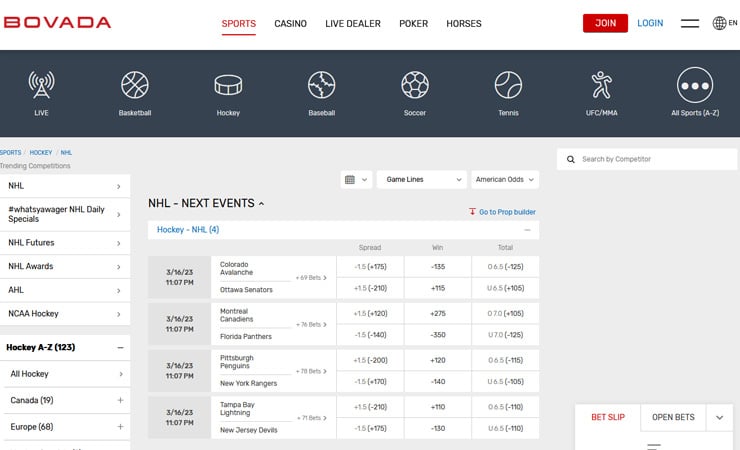
Task: Click the Colorado Avalanche team name
Action: pyautogui.click(x=236, y=268)
